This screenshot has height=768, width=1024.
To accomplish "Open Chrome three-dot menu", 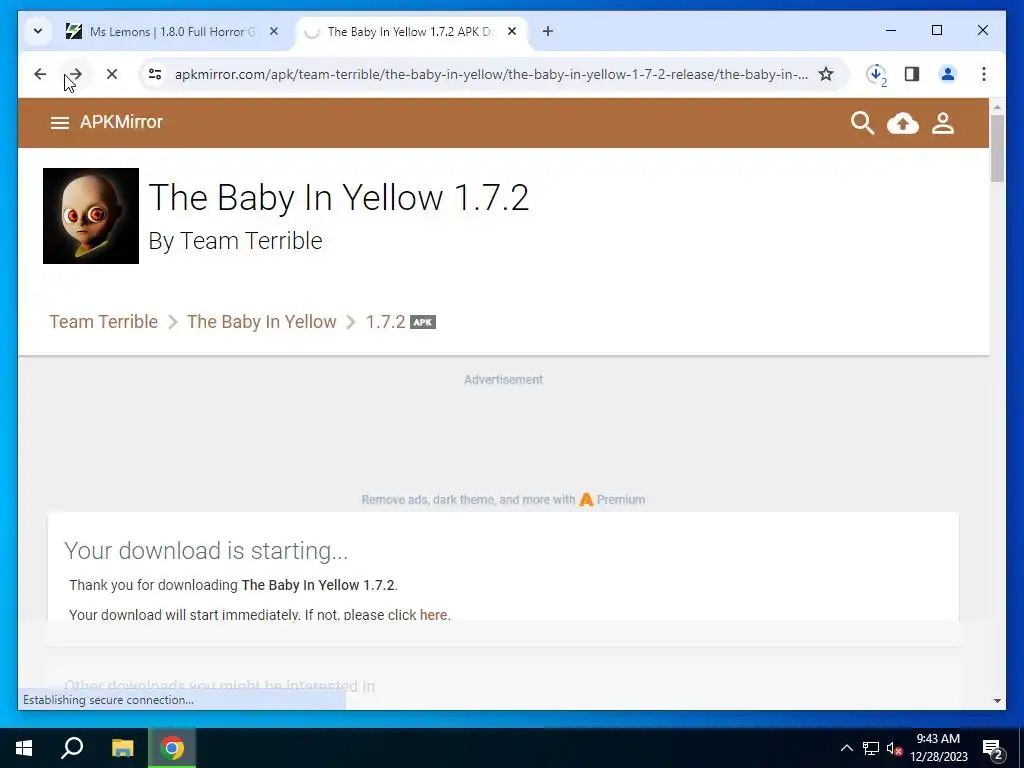I will [x=984, y=74].
